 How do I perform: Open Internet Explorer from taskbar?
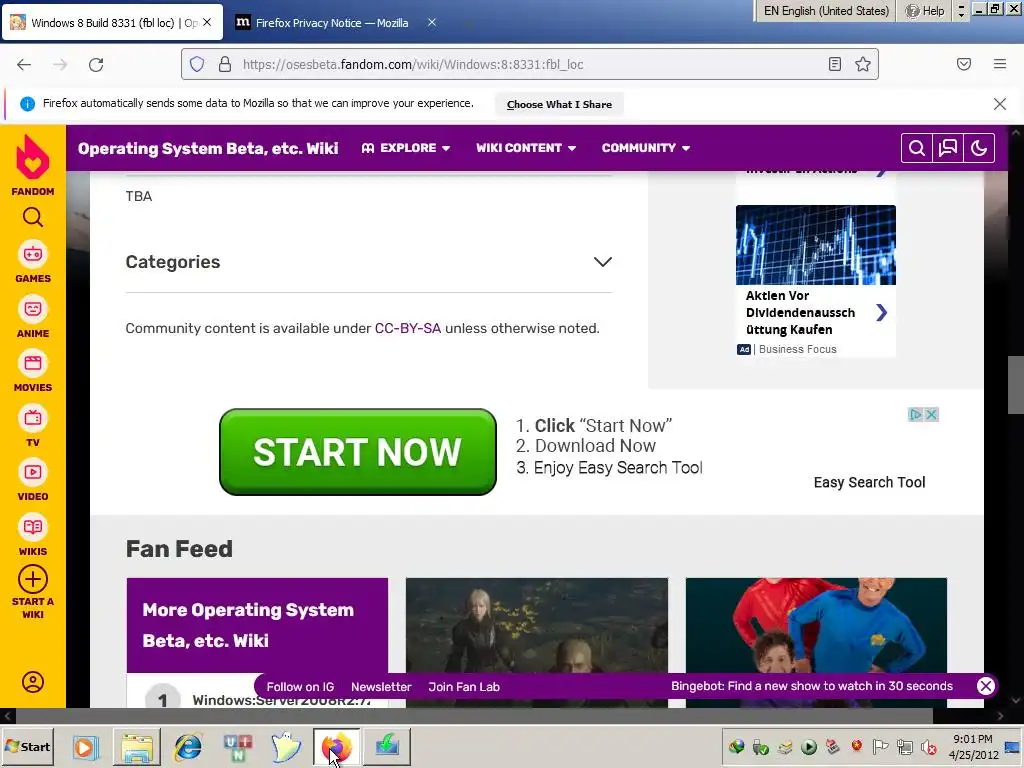188,746
